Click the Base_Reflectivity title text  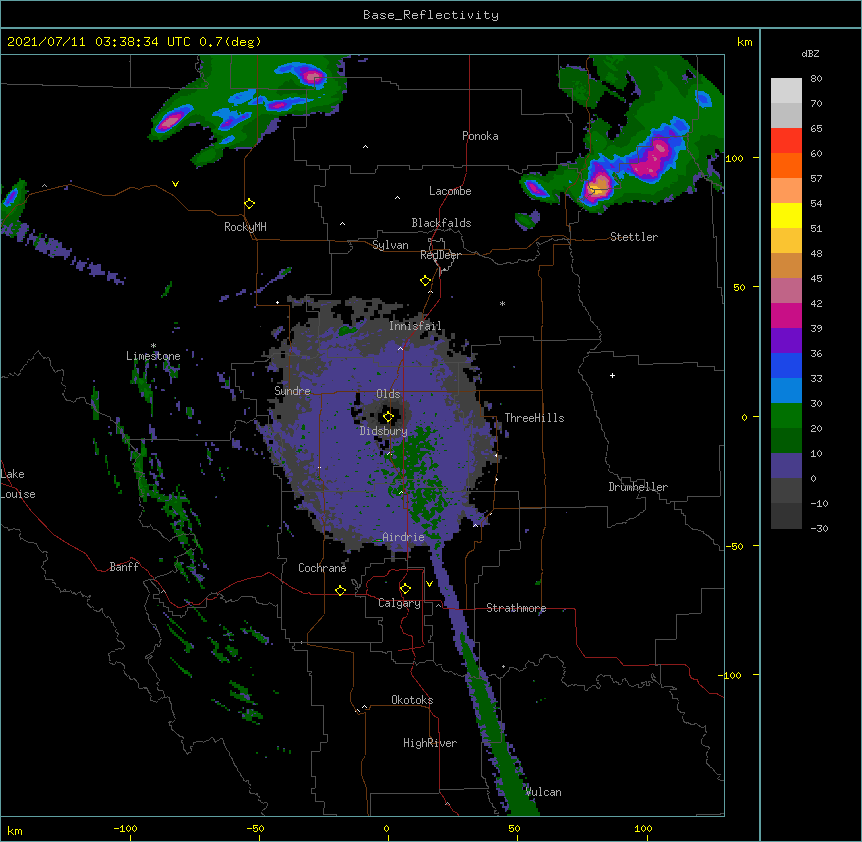click(x=431, y=15)
